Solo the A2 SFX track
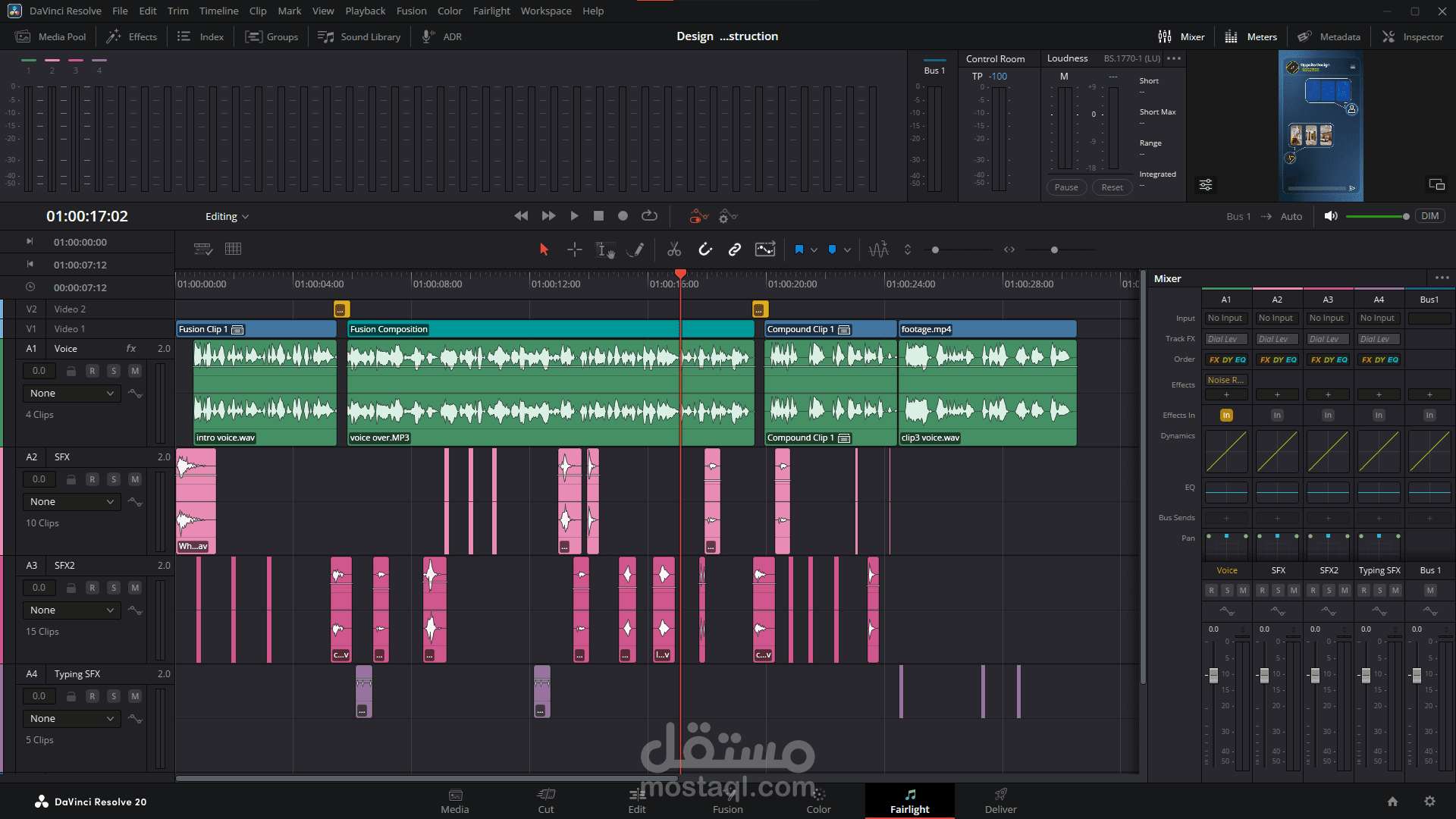 tap(114, 479)
